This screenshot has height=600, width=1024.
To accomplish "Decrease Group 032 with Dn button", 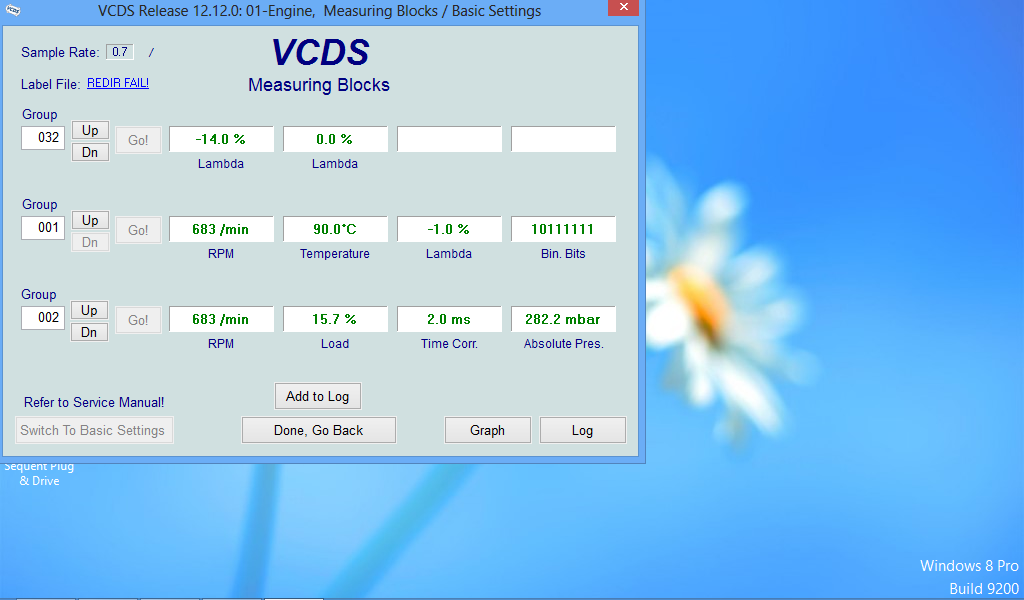I will click(x=90, y=152).
